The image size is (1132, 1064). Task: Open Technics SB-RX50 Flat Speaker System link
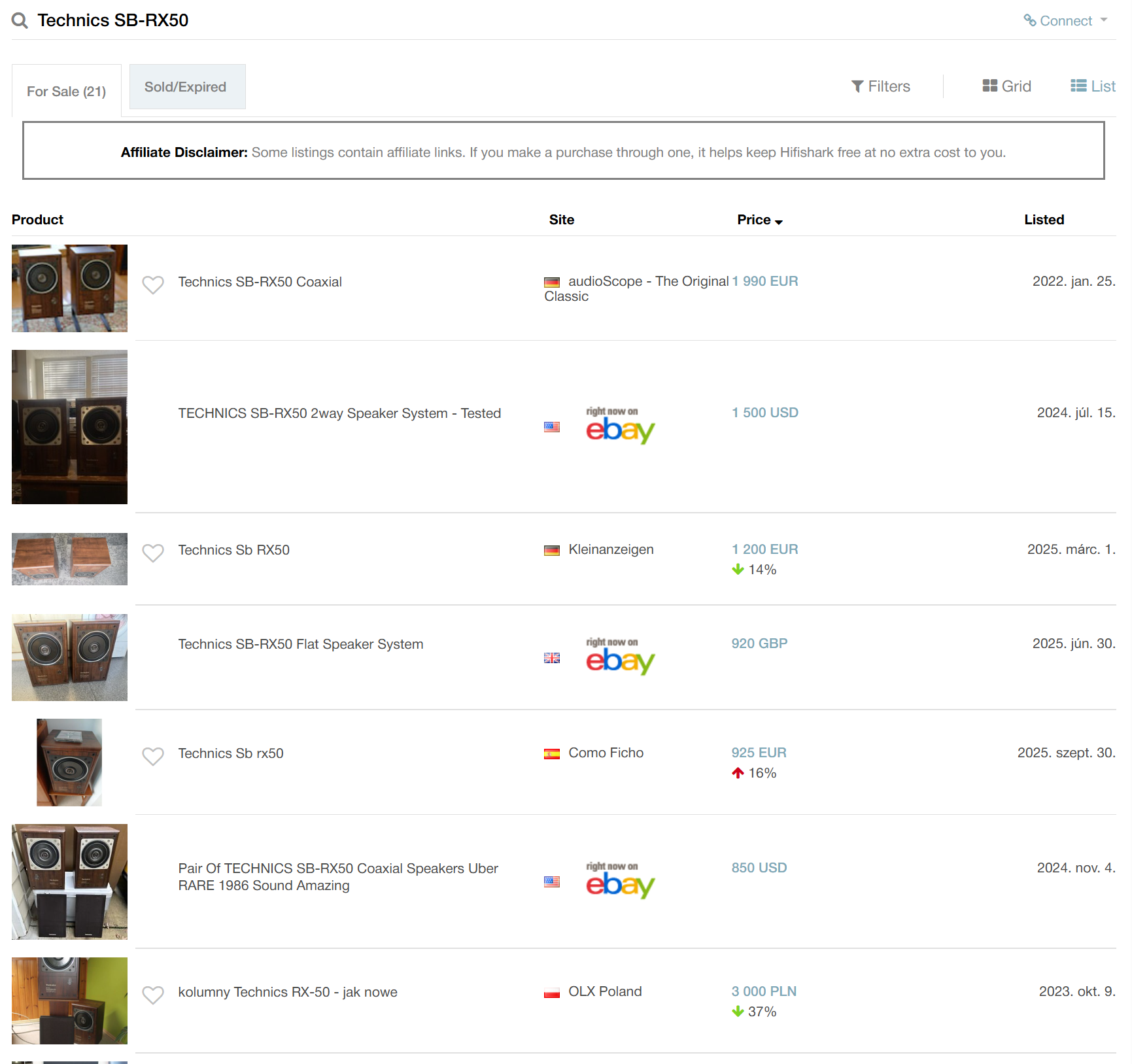pyautogui.click(x=300, y=644)
